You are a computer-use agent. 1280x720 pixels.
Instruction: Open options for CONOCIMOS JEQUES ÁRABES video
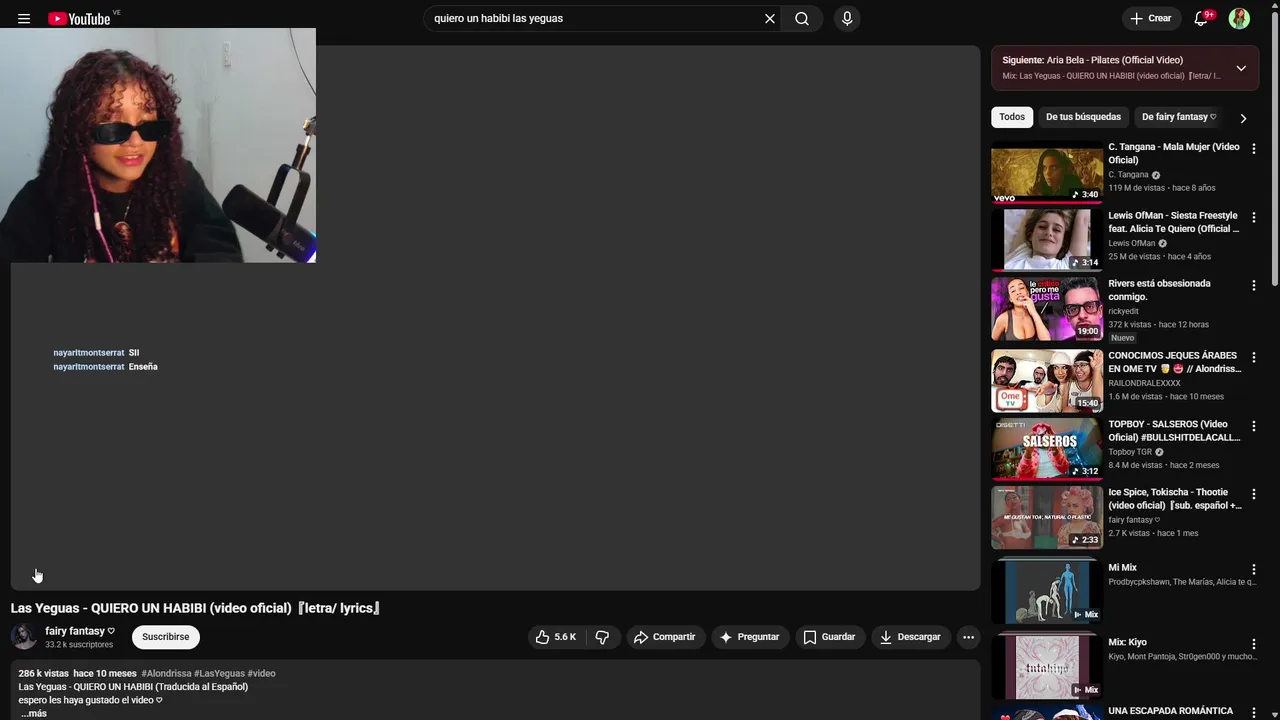click(x=1254, y=357)
